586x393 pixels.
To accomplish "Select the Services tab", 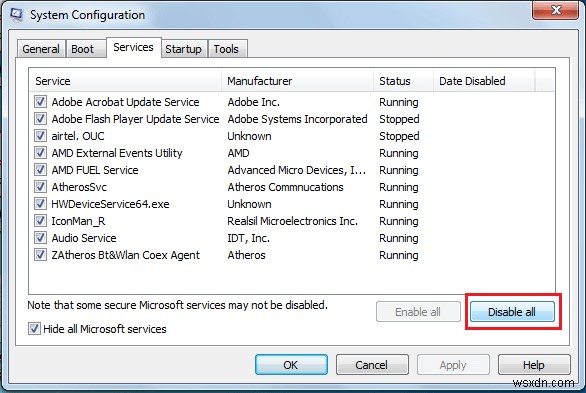I will (133, 47).
